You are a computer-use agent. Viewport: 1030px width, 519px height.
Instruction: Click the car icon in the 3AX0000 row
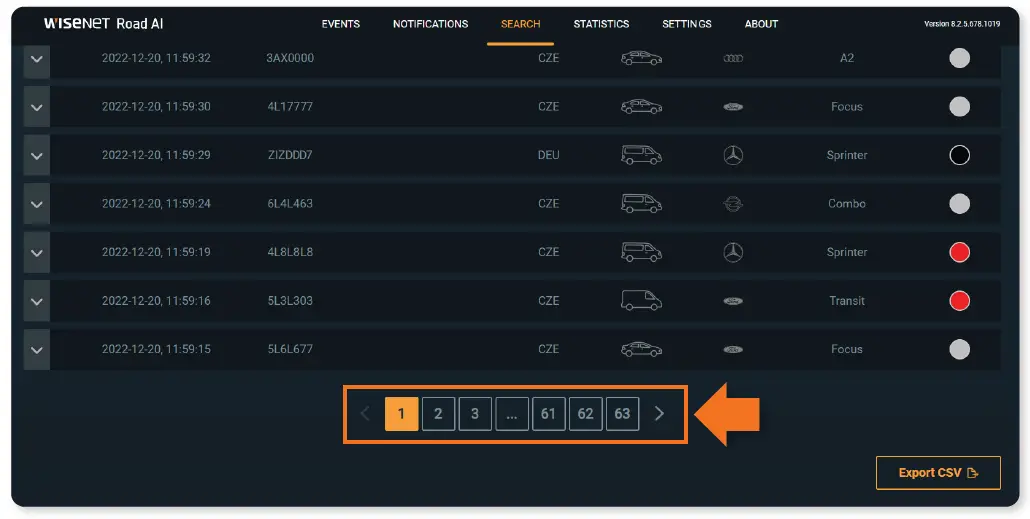coord(641,58)
